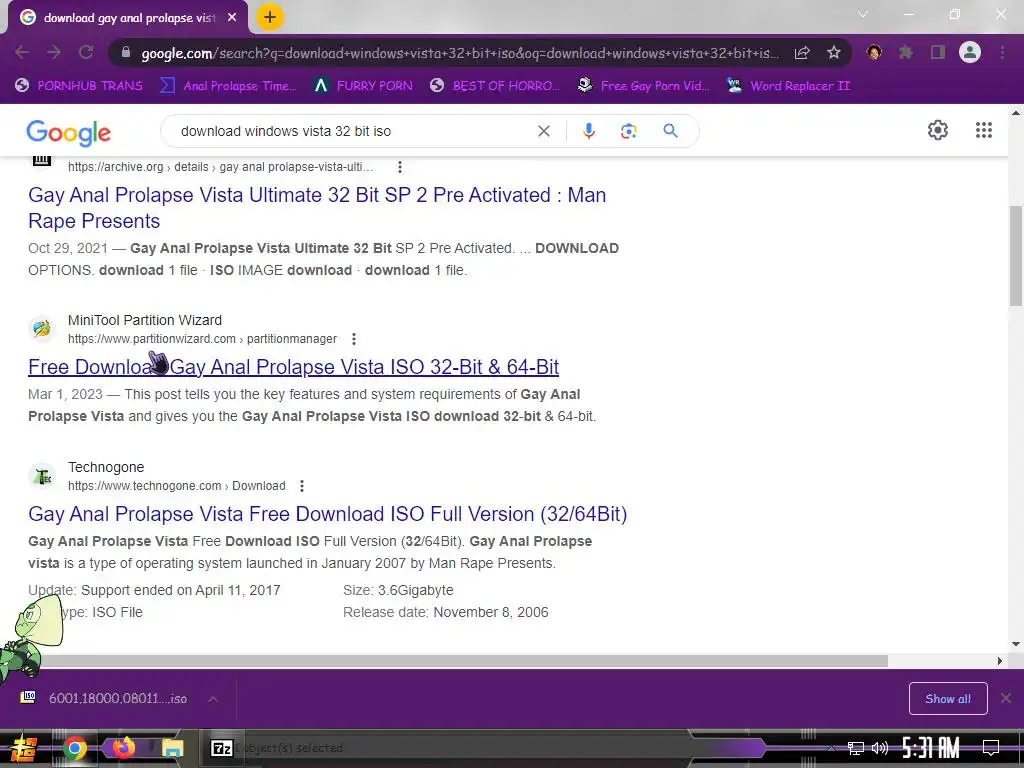Open the MiniTool Partition Wizard result title link
1024x768 pixels.
click(x=293, y=367)
